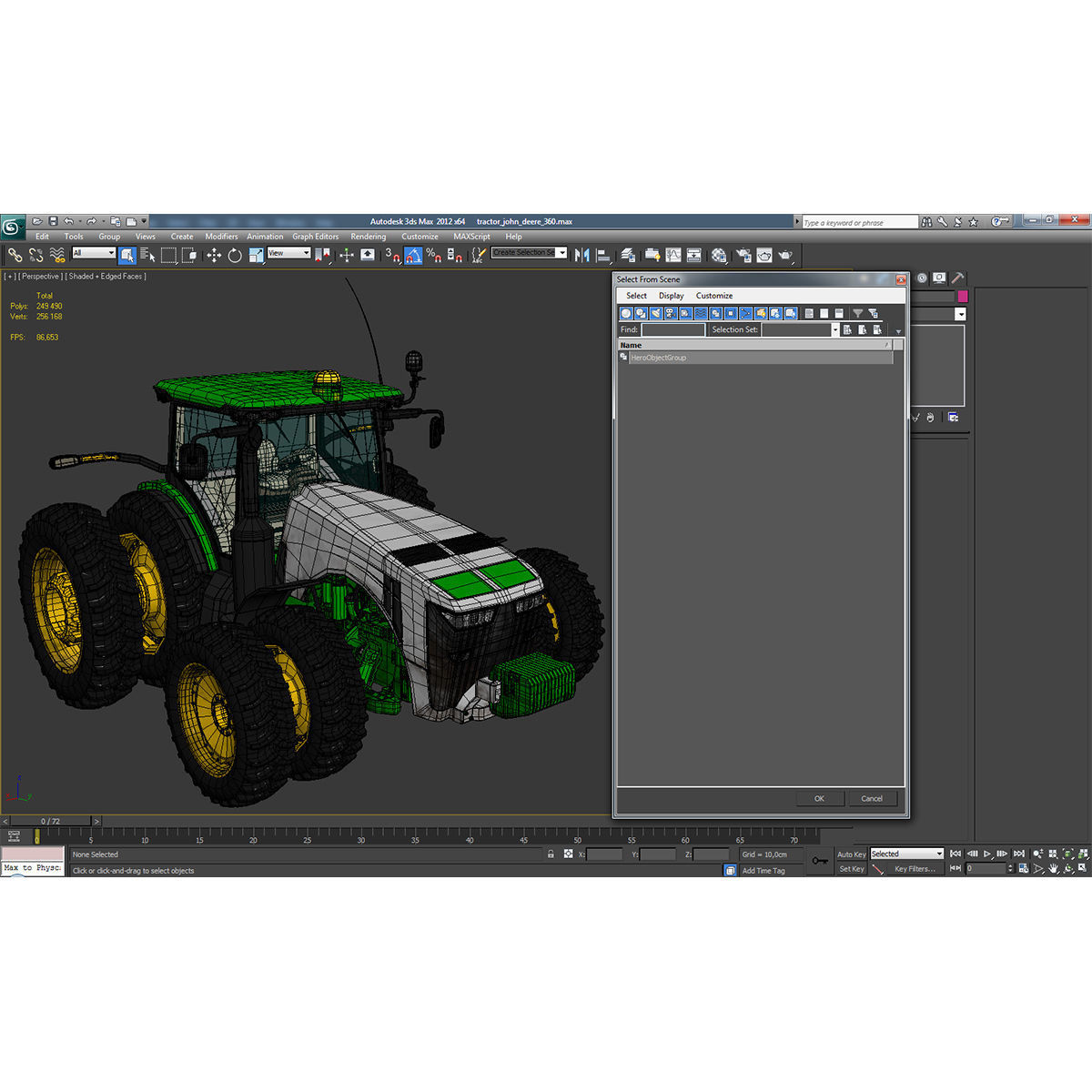The height and width of the screenshot is (1092, 1092).
Task: Open the Edit menu
Action: [43, 237]
